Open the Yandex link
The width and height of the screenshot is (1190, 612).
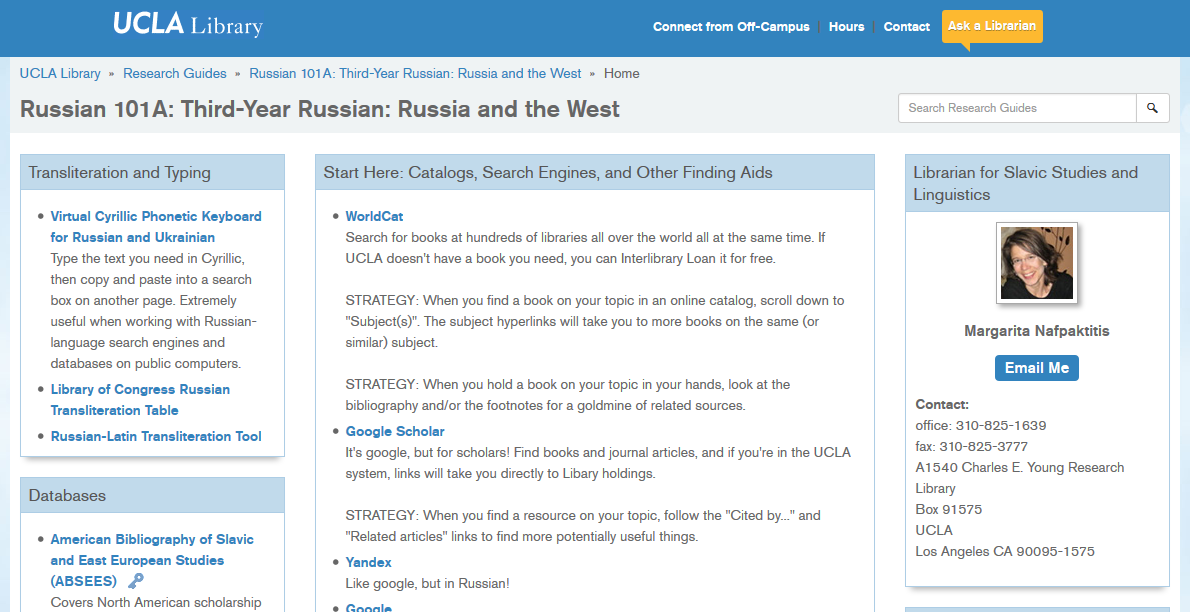pos(368,563)
